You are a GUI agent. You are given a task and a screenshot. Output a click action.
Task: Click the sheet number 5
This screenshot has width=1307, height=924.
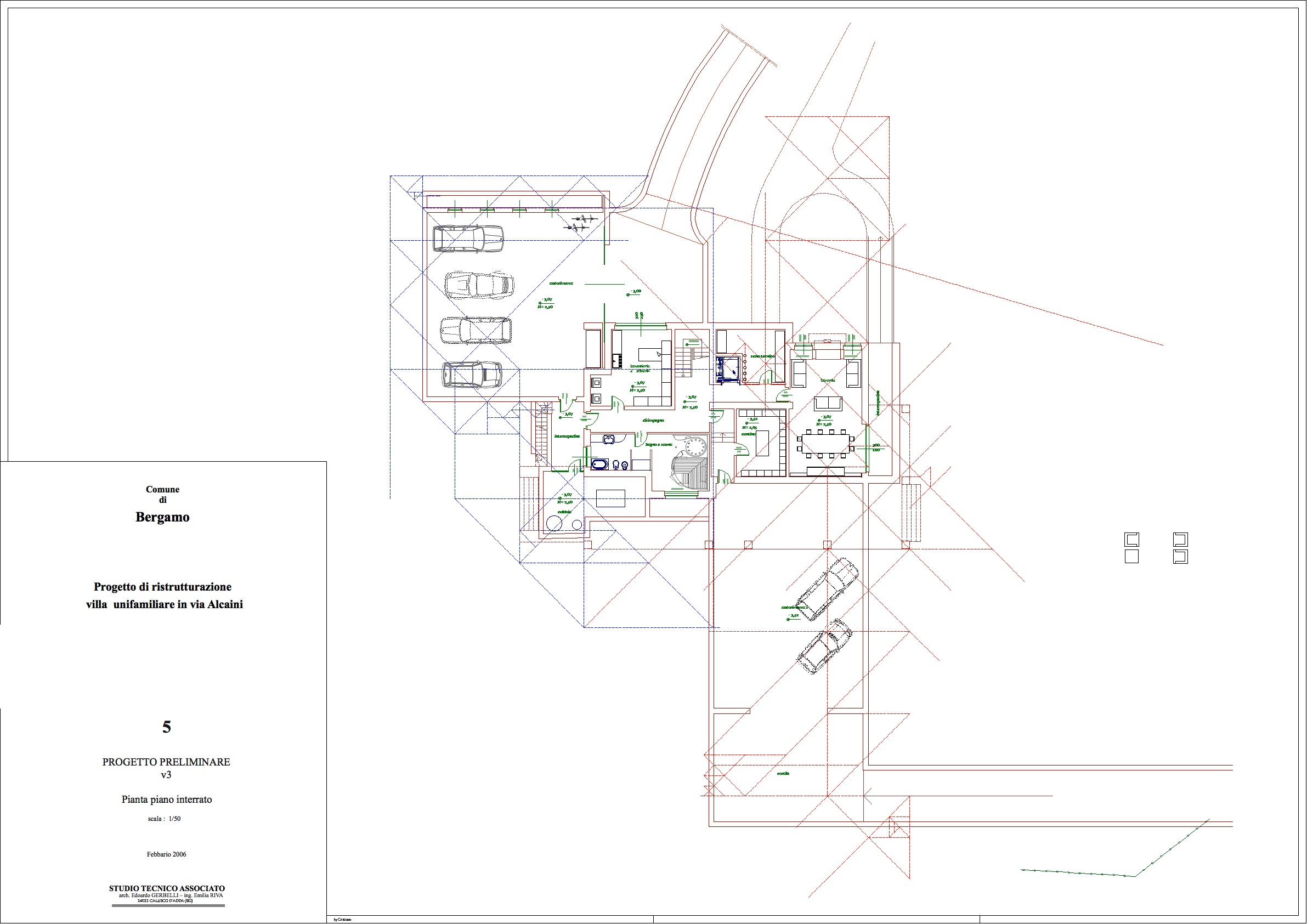click(x=166, y=727)
